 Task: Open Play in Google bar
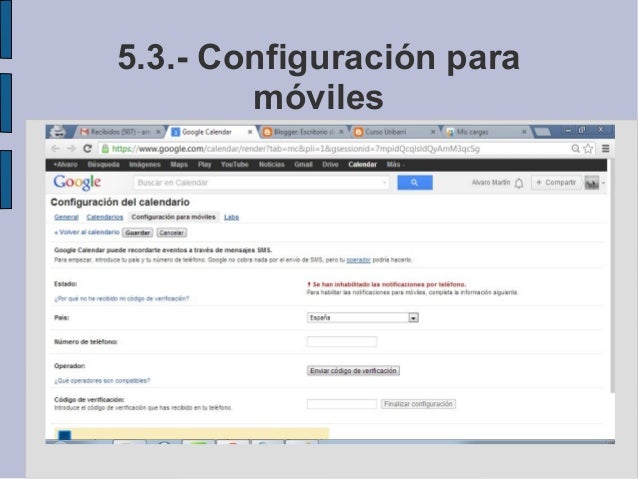point(204,164)
